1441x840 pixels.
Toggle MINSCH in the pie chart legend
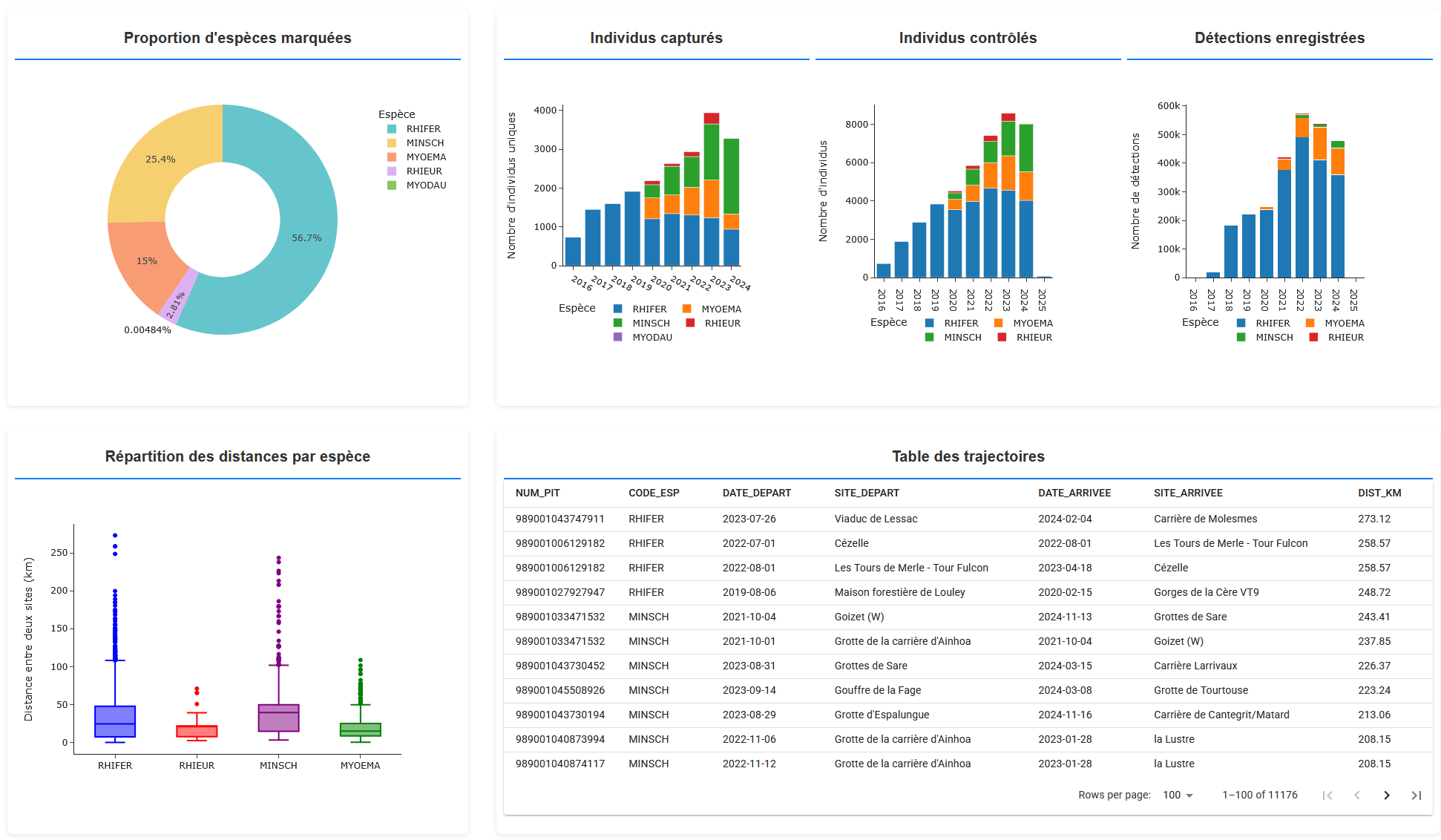[x=424, y=143]
